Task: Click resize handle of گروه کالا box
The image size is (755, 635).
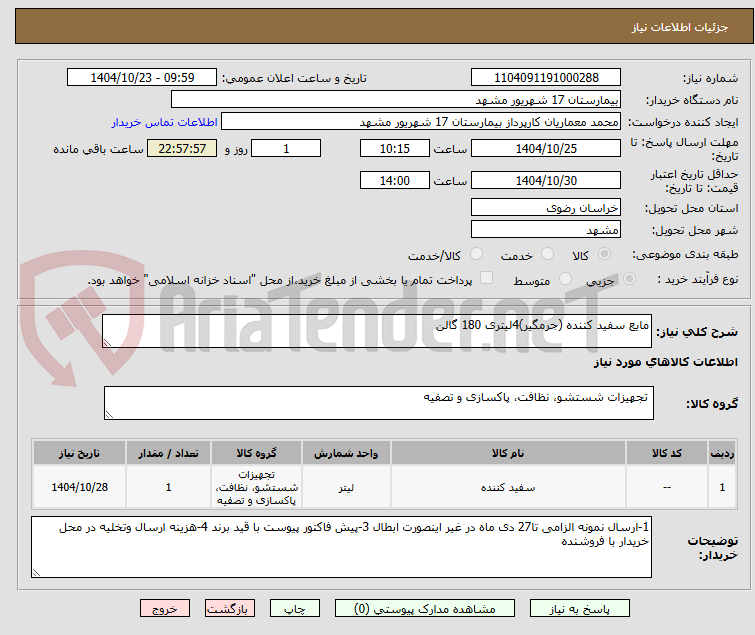Action: [109, 415]
